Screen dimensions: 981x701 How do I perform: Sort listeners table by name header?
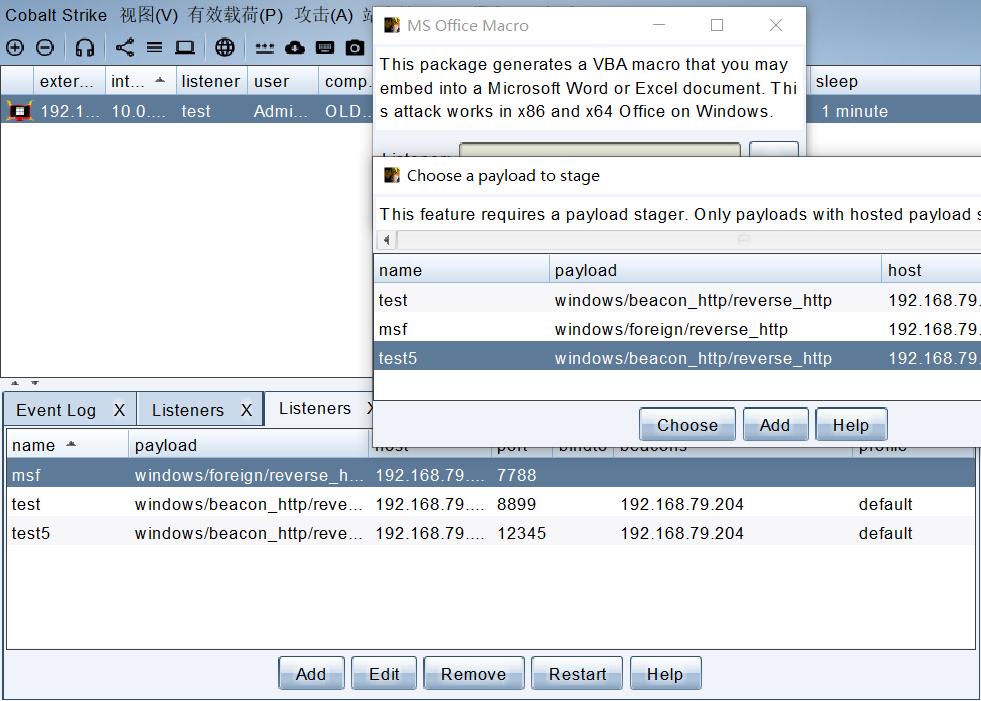click(x=67, y=445)
